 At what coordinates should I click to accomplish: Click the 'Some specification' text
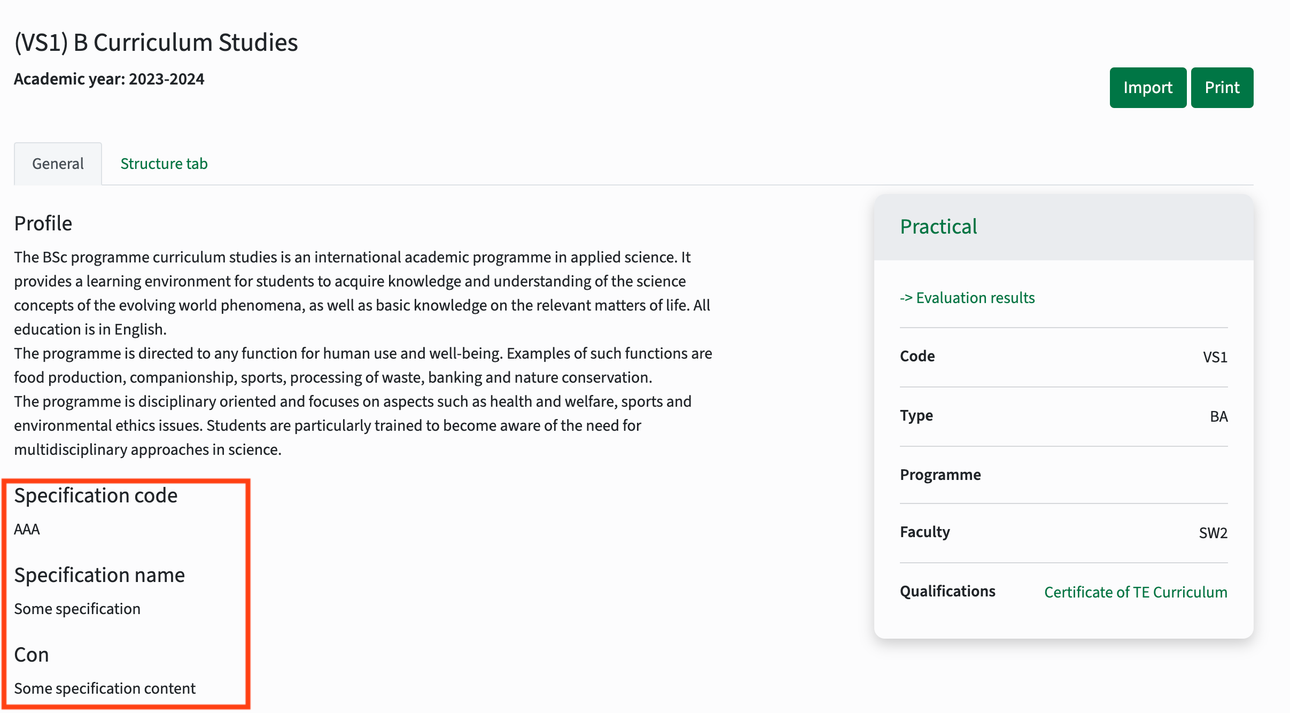(x=77, y=609)
